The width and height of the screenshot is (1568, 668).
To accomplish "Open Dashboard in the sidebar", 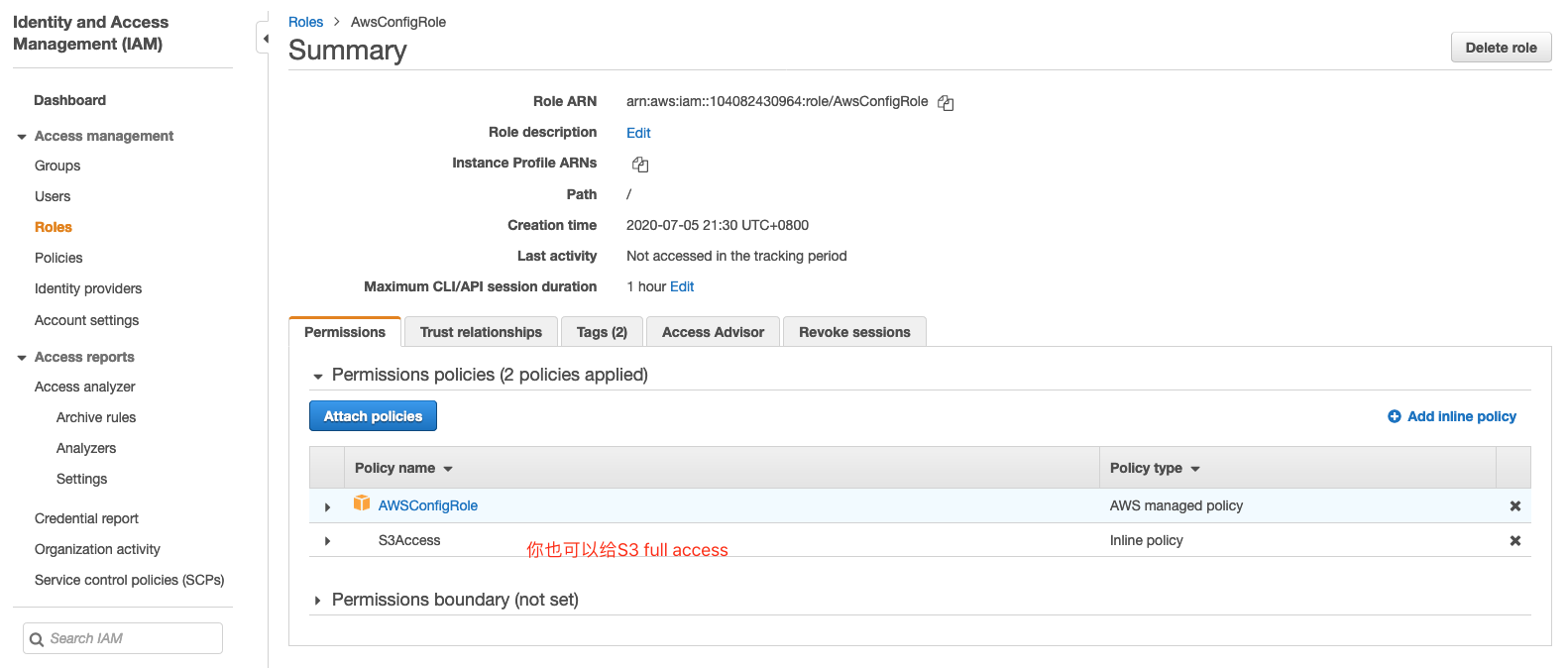I will 69,100.
